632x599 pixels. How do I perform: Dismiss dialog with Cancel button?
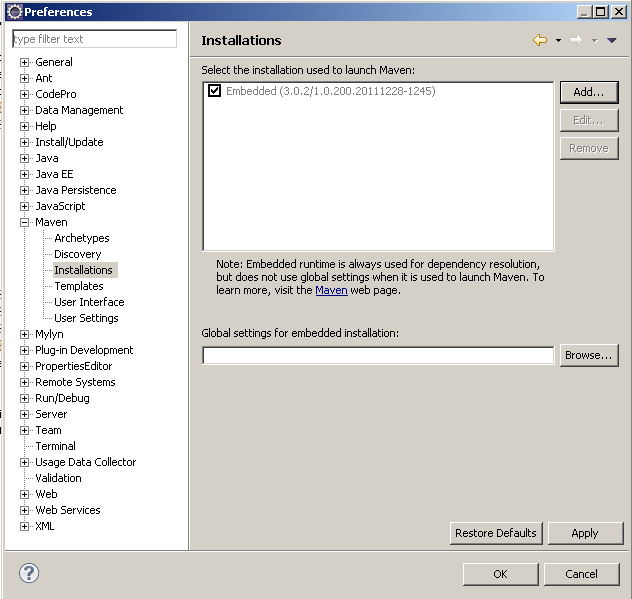coord(582,574)
